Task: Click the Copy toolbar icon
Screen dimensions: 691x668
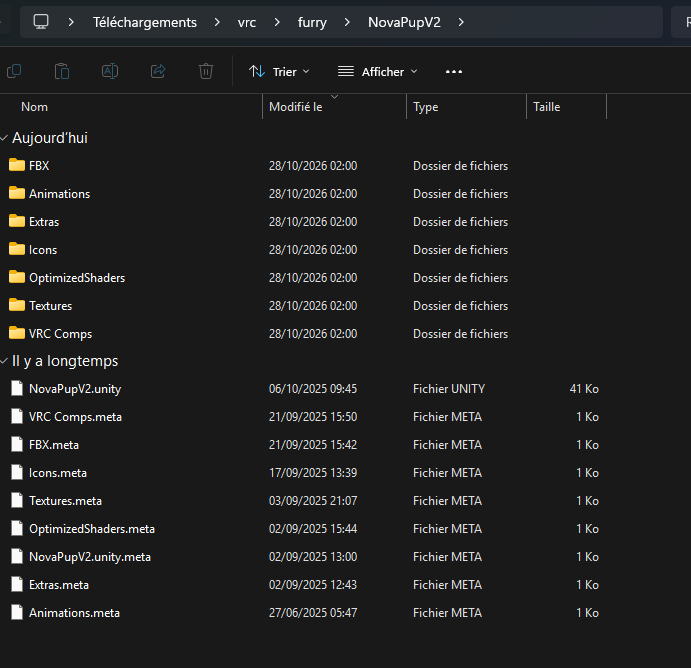Action: (14, 71)
